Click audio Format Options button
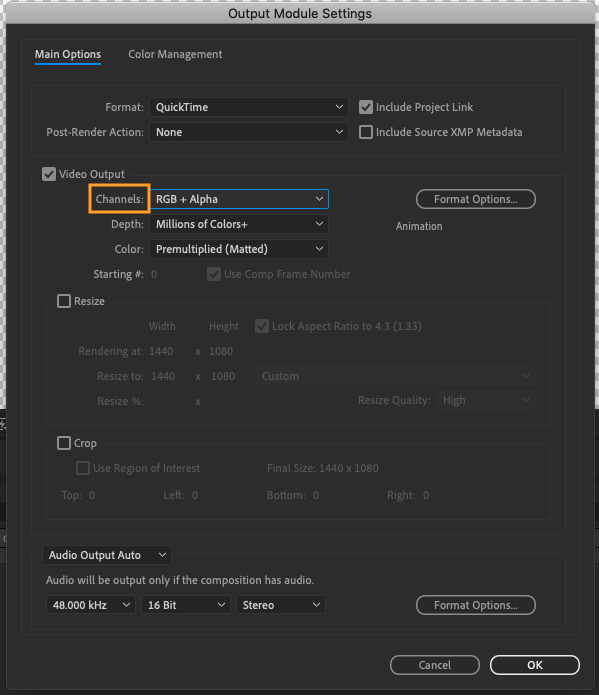 476,605
